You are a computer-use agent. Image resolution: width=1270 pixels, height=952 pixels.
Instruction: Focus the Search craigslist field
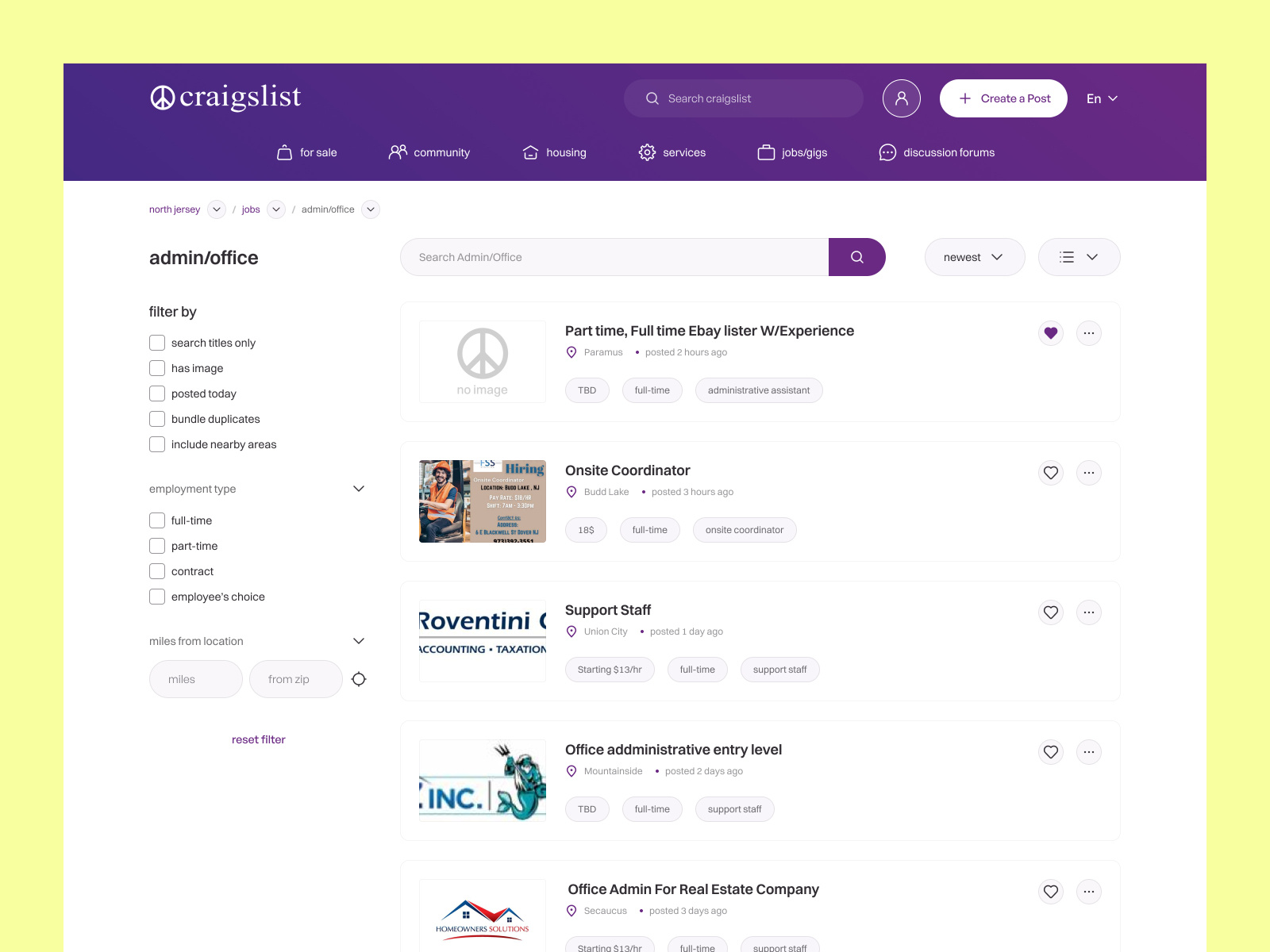744,98
